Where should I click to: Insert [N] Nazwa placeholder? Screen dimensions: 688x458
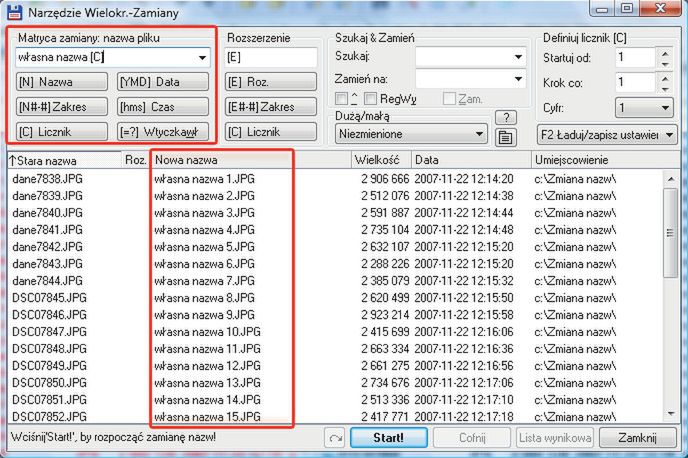pyautogui.click(x=62, y=82)
